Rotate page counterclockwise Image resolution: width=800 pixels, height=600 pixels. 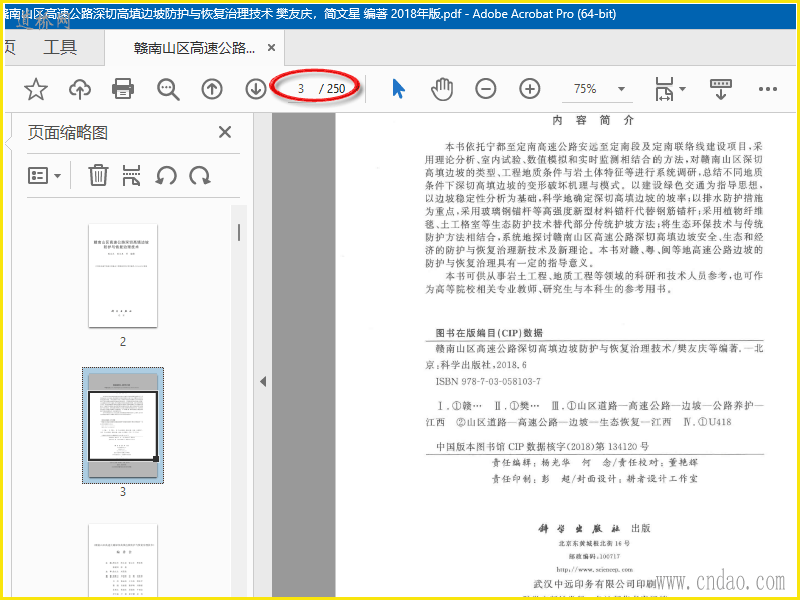tap(166, 176)
